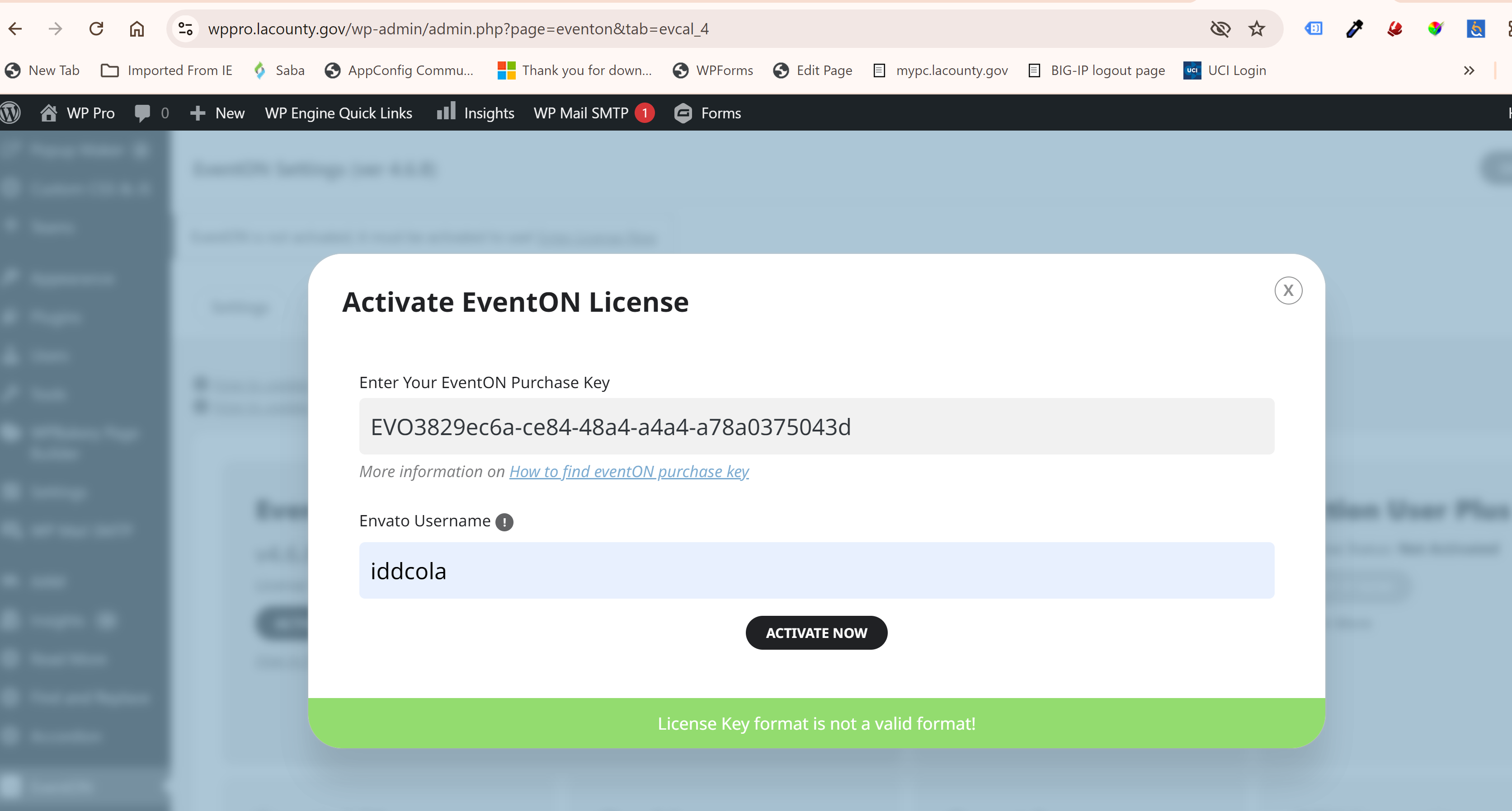
Task: Show more bookmarks with double chevron
Action: (1469, 70)
